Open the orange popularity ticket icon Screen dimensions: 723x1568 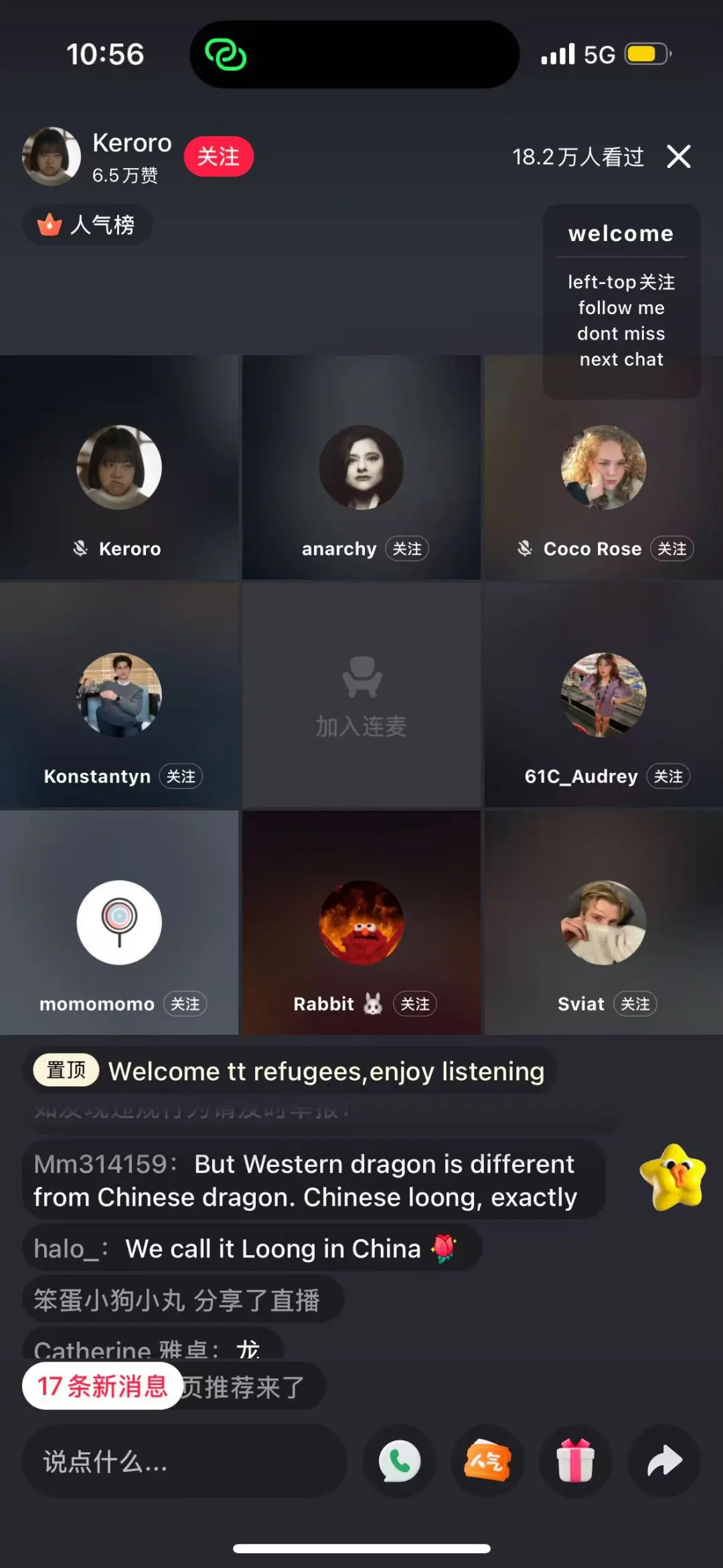click(x=487, y=1461)
